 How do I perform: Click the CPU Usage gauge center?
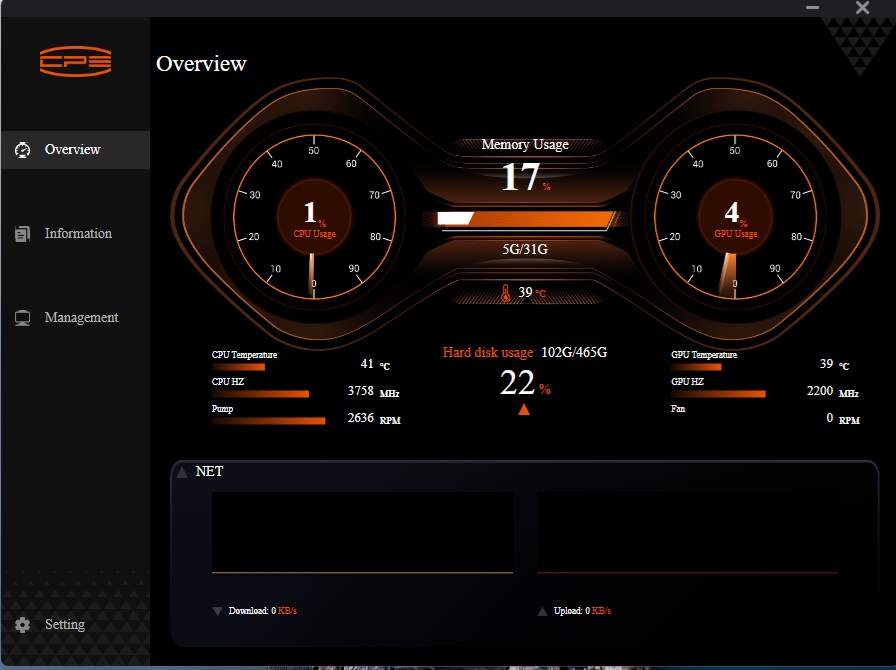pyautogui.click(x=314, y=217)
